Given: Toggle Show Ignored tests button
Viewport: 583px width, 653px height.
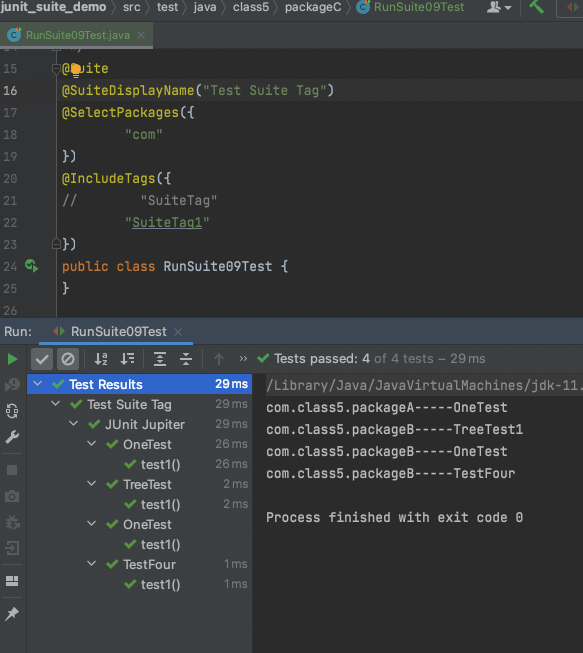Looking at the screenshot, I should click(x=68, y=359).
